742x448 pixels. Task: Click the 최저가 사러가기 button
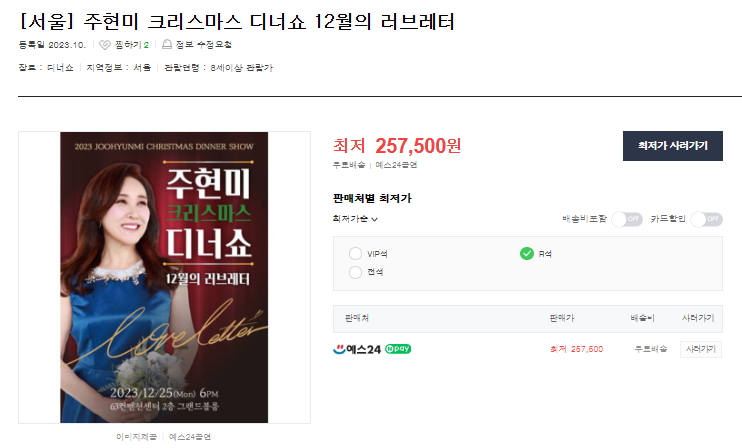[672, 146]
